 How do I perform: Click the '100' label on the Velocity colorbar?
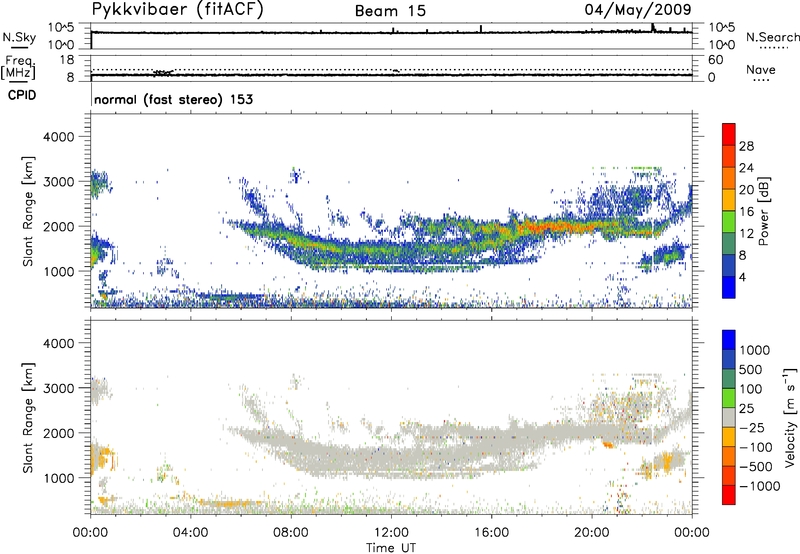pyautogui.click(x=750, y=389)
